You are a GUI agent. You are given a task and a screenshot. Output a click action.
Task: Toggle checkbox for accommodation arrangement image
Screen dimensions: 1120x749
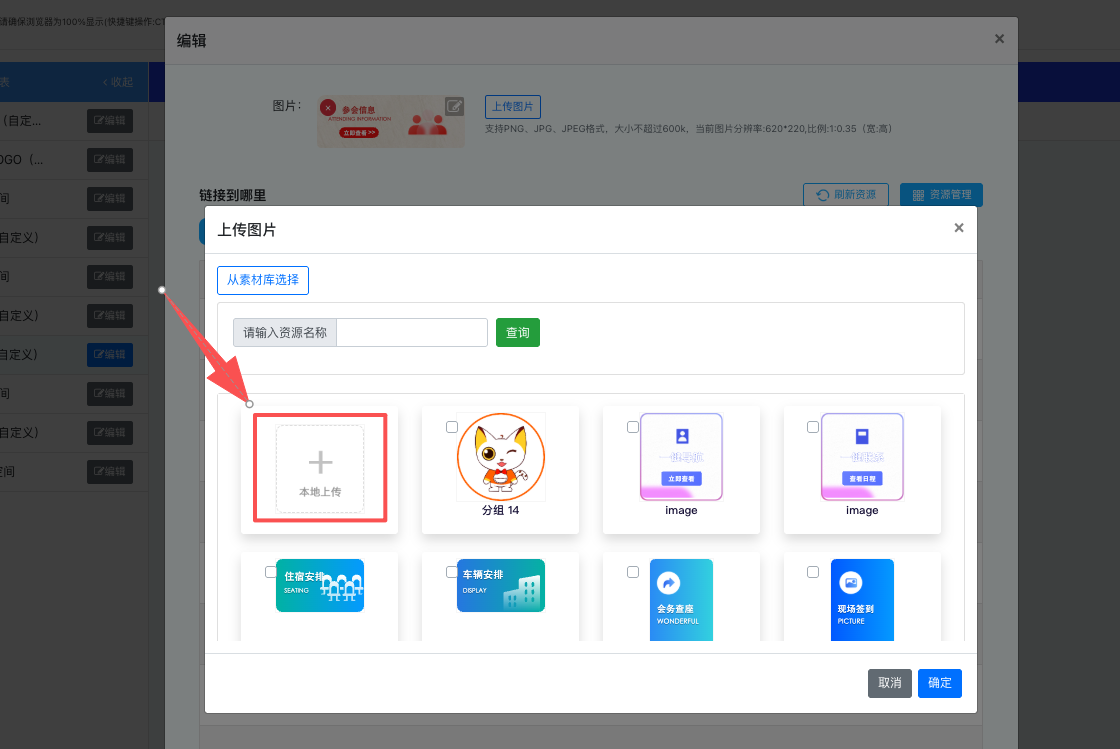pyautogui.click(x=271, y=572)
